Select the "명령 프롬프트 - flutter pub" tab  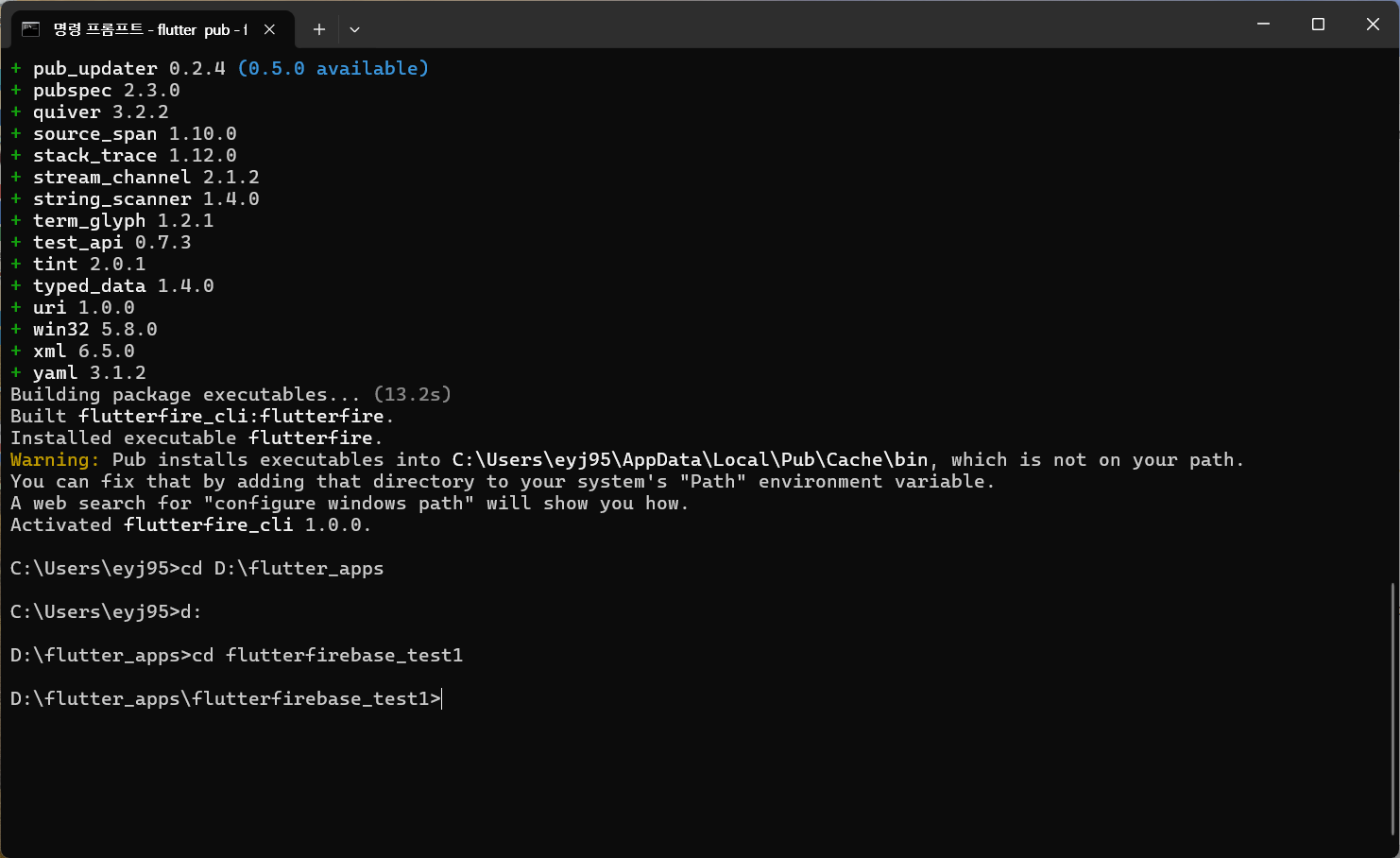pos(153,29)
